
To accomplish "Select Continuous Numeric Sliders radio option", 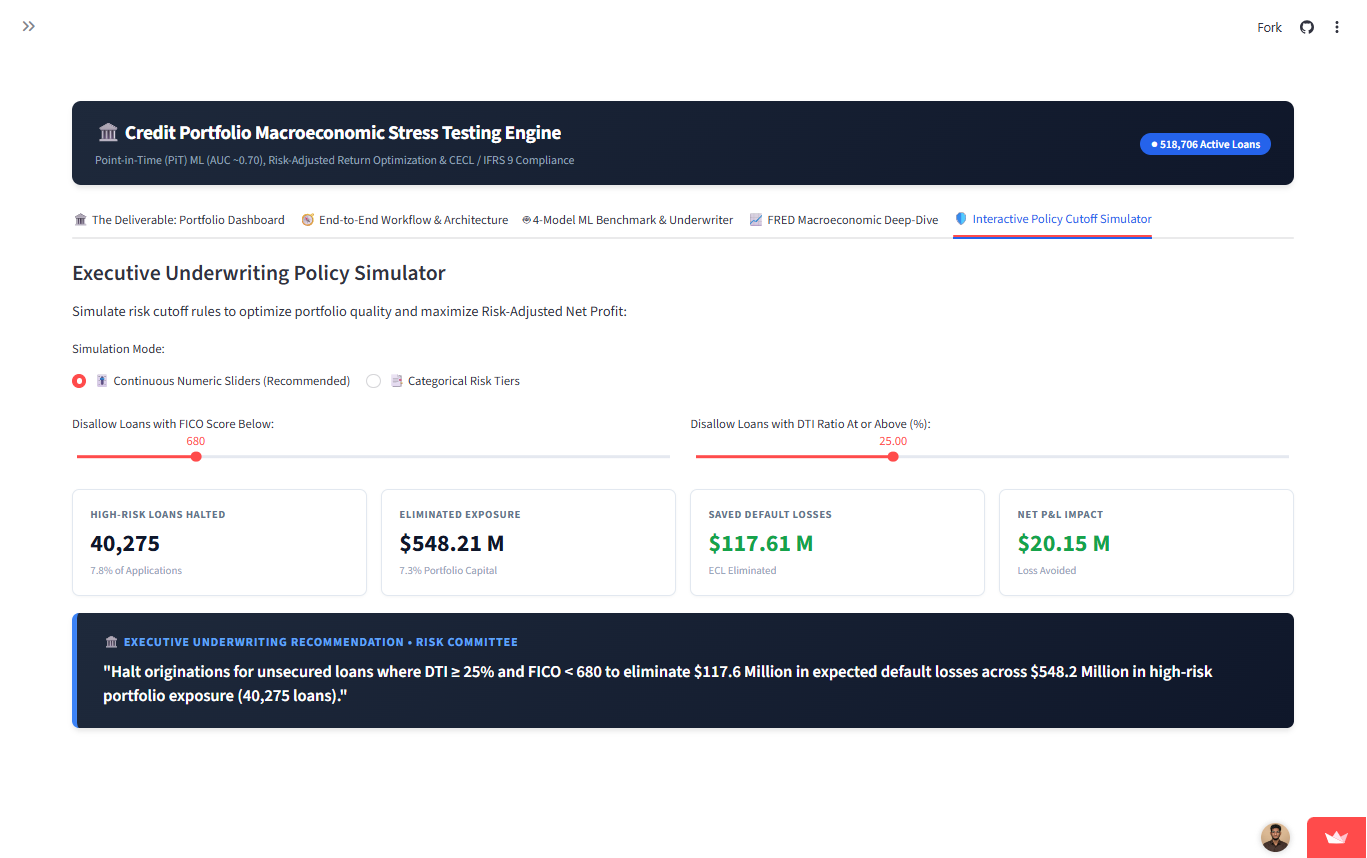I will click(79, 381).
